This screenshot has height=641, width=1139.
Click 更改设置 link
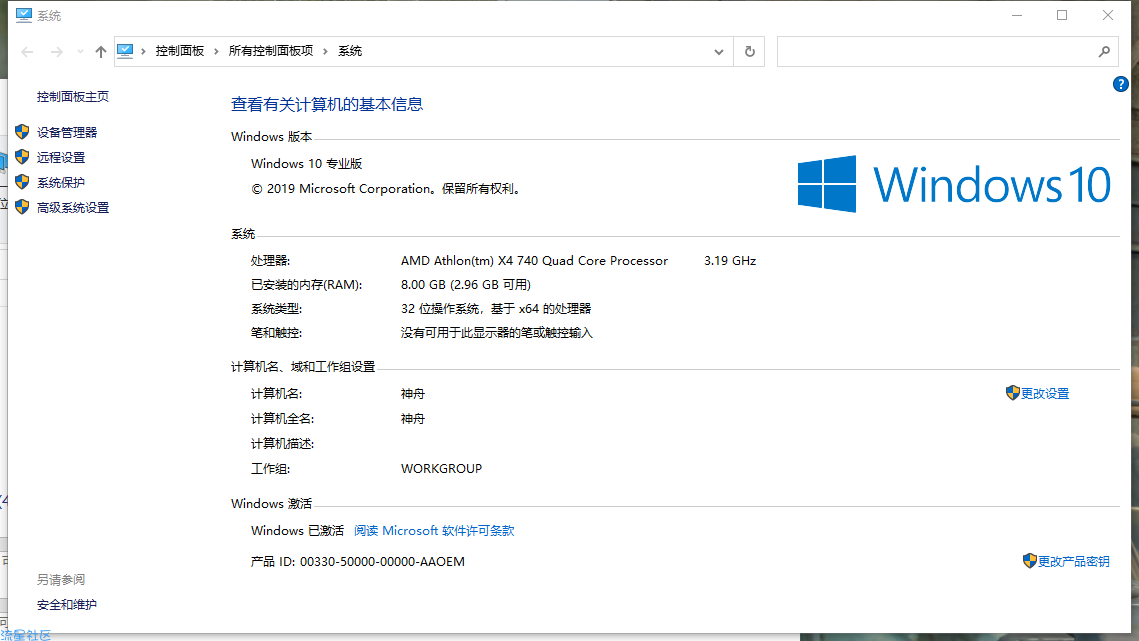click(x=1045, y=394)
